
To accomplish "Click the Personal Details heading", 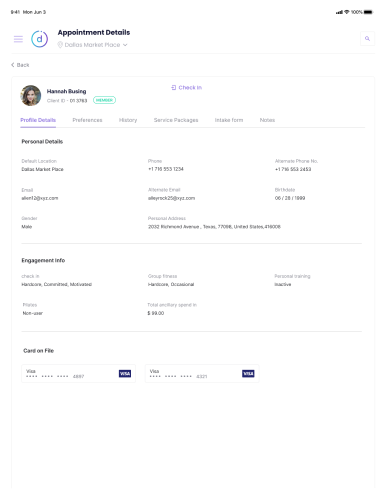I will 42,142.
